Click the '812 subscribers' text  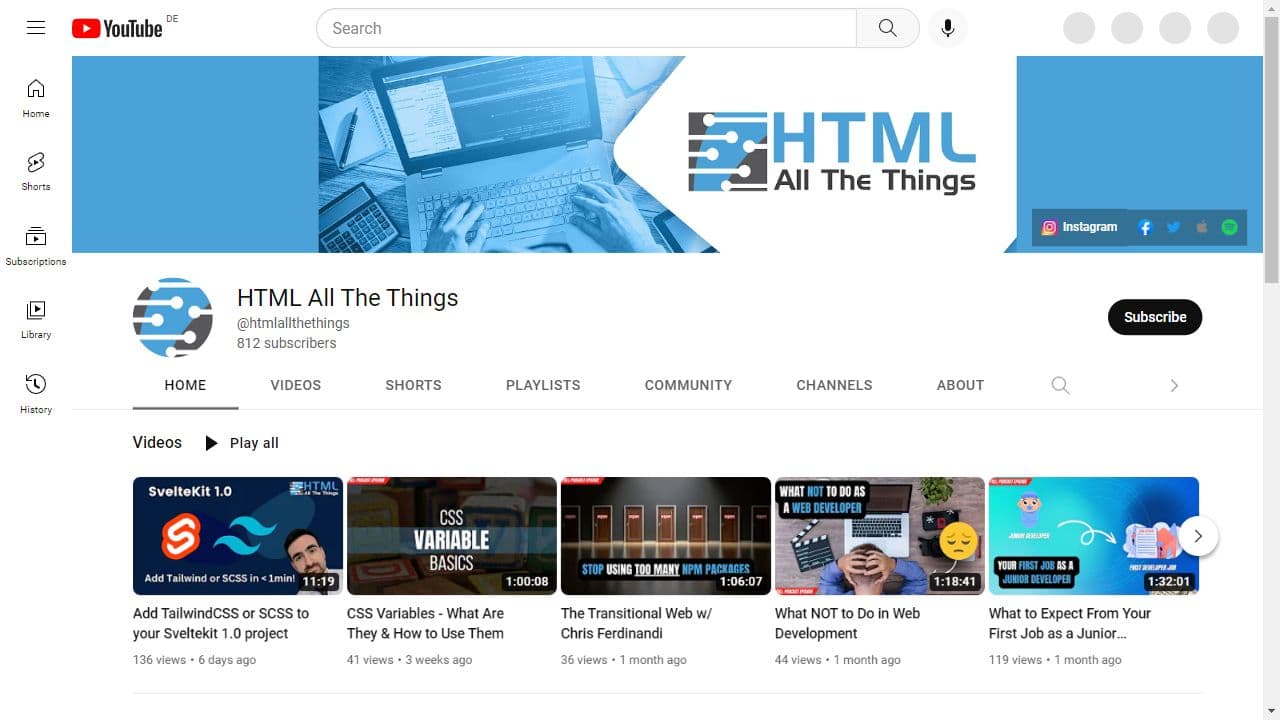[287, 343]
